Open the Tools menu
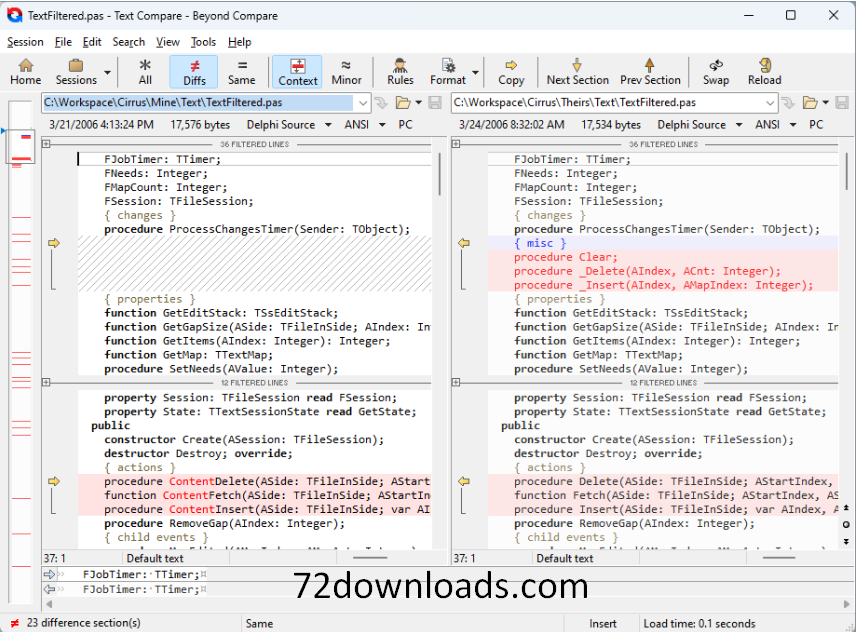 tap(203, 42)
